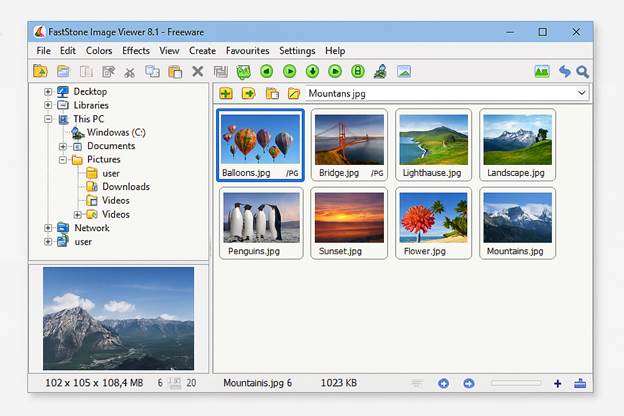Click the yellow arrow icon beside path box
624x416 pixels.
click(248, 94)
